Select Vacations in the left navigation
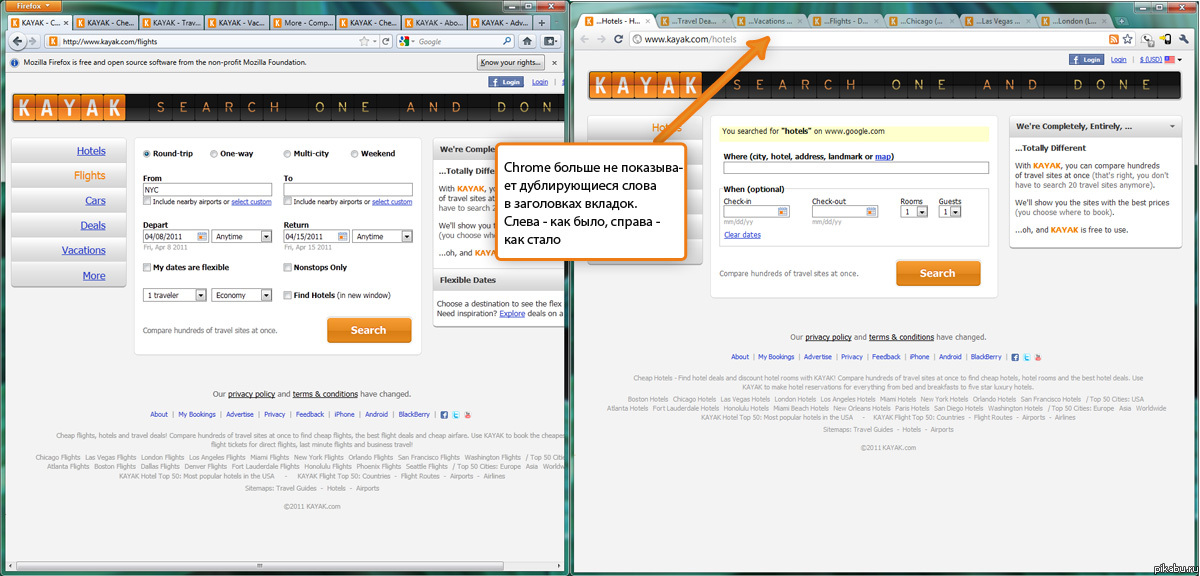This screenshot has width=1200, height=576. [83, 250]
